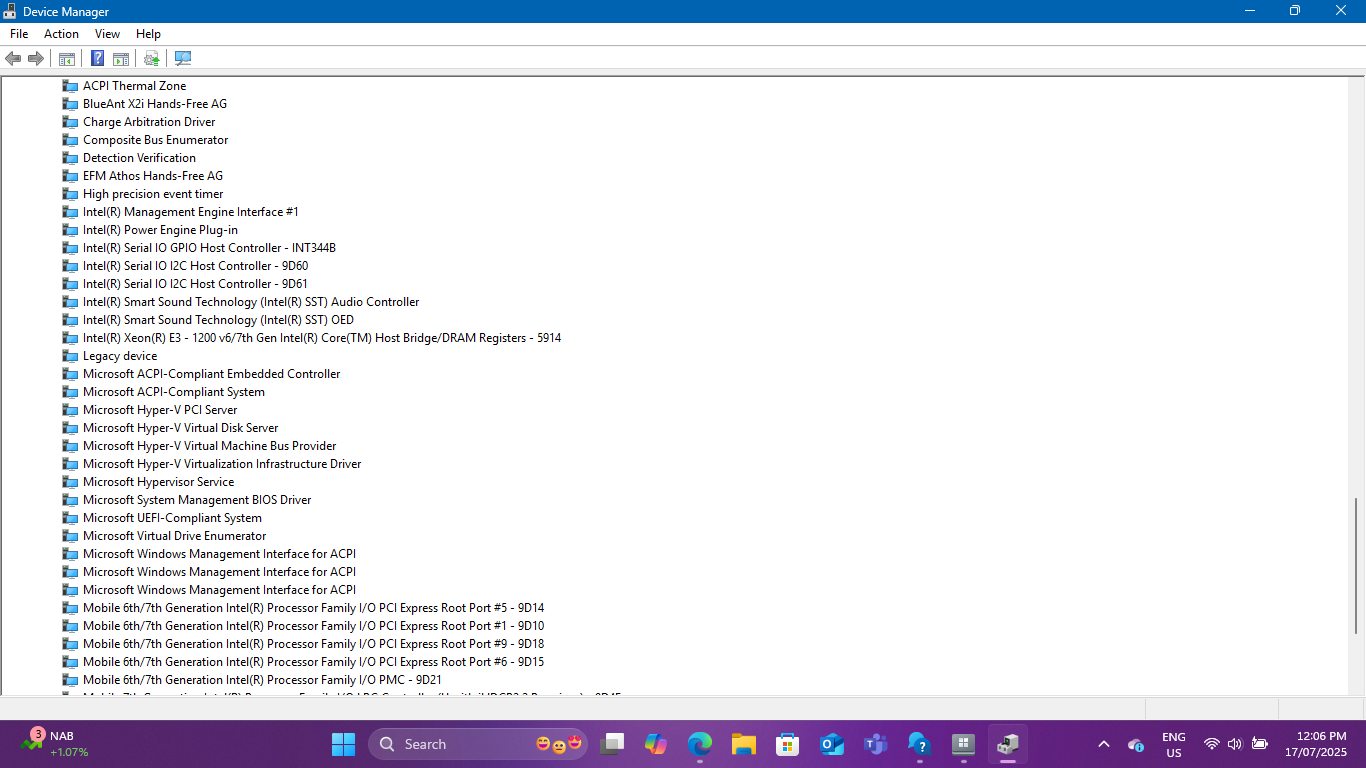The height and width of the screenshot is (768, 1366).
Task: Toggle the Show/Hide Console Tree toolbar icon
Action: coord(67,59)
